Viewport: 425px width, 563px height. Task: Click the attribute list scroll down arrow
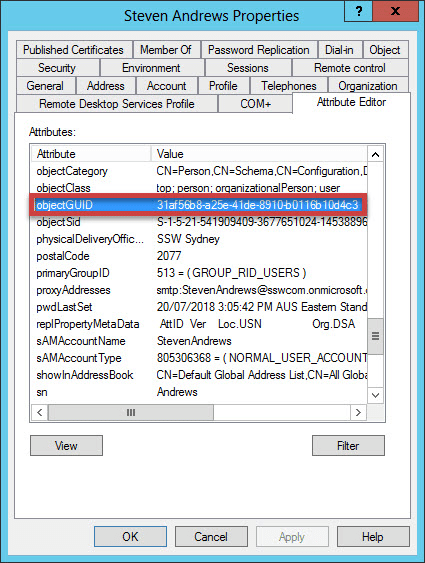click(375, 395)
